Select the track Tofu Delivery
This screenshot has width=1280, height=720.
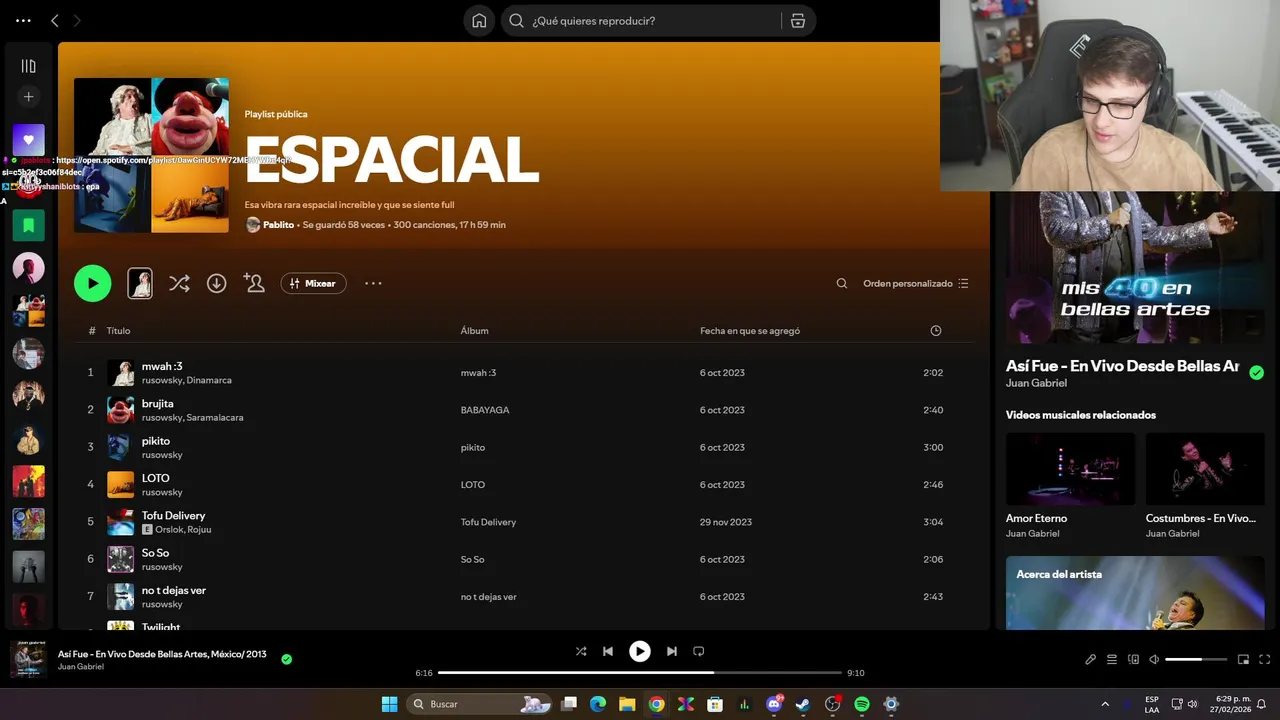click(x=173, y=515)
